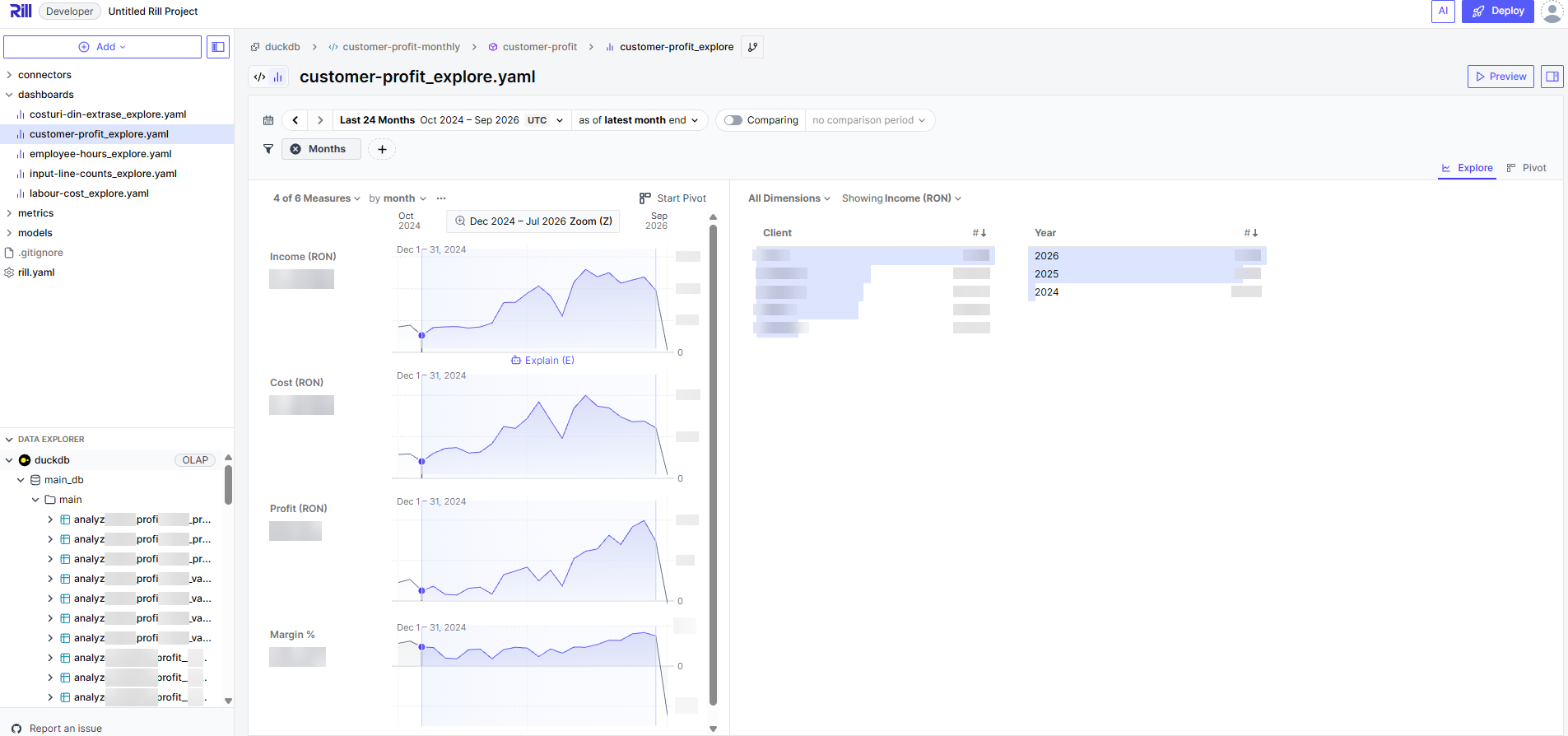Click Year column sort arrow
Screen dimensions: 1568x736
click(x=1251, y=233)
